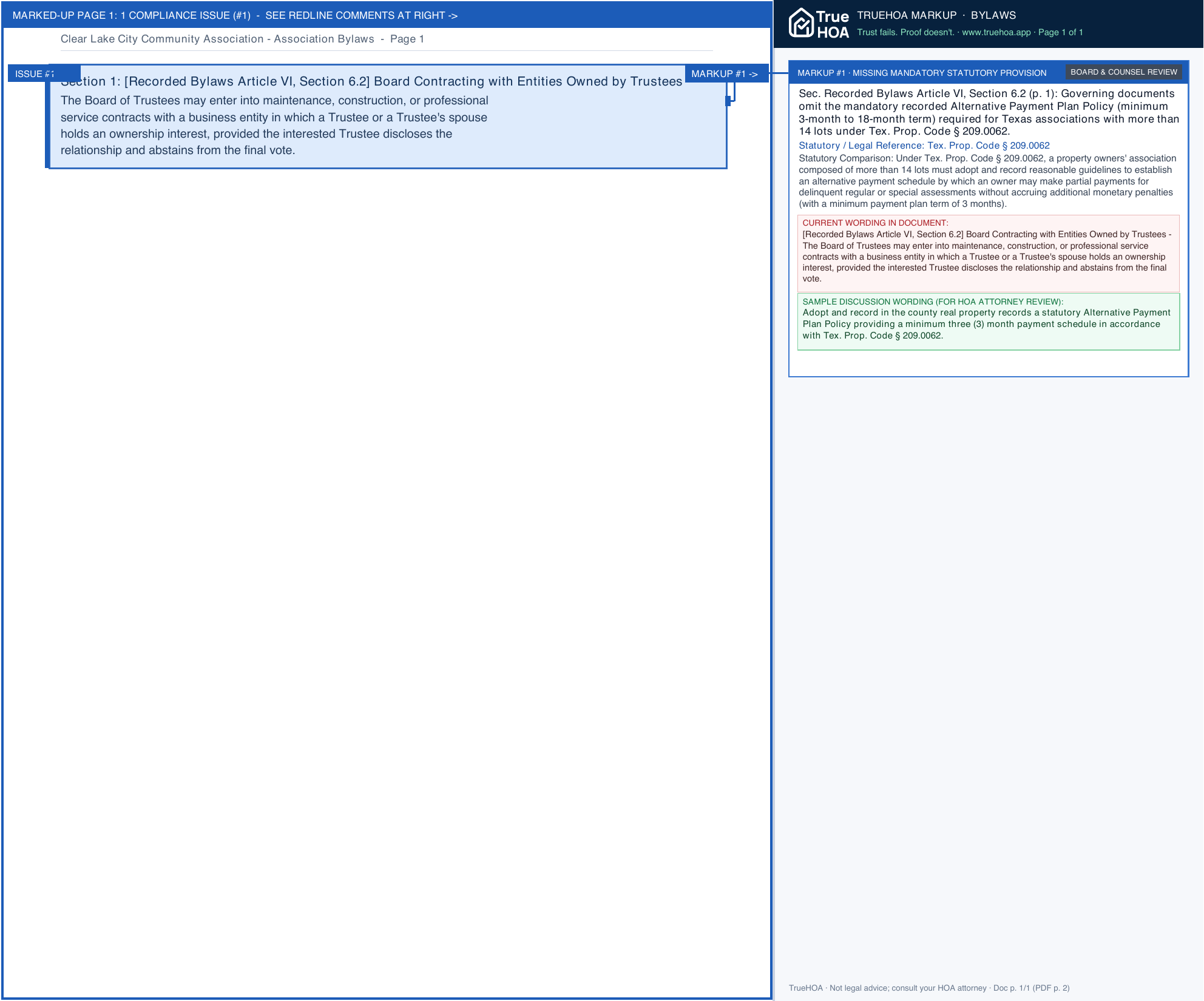Click the BOARD & COUNSEL REVIEW badge
This screenshot has width=1204, height=1001.
[x=1123, y=72]
